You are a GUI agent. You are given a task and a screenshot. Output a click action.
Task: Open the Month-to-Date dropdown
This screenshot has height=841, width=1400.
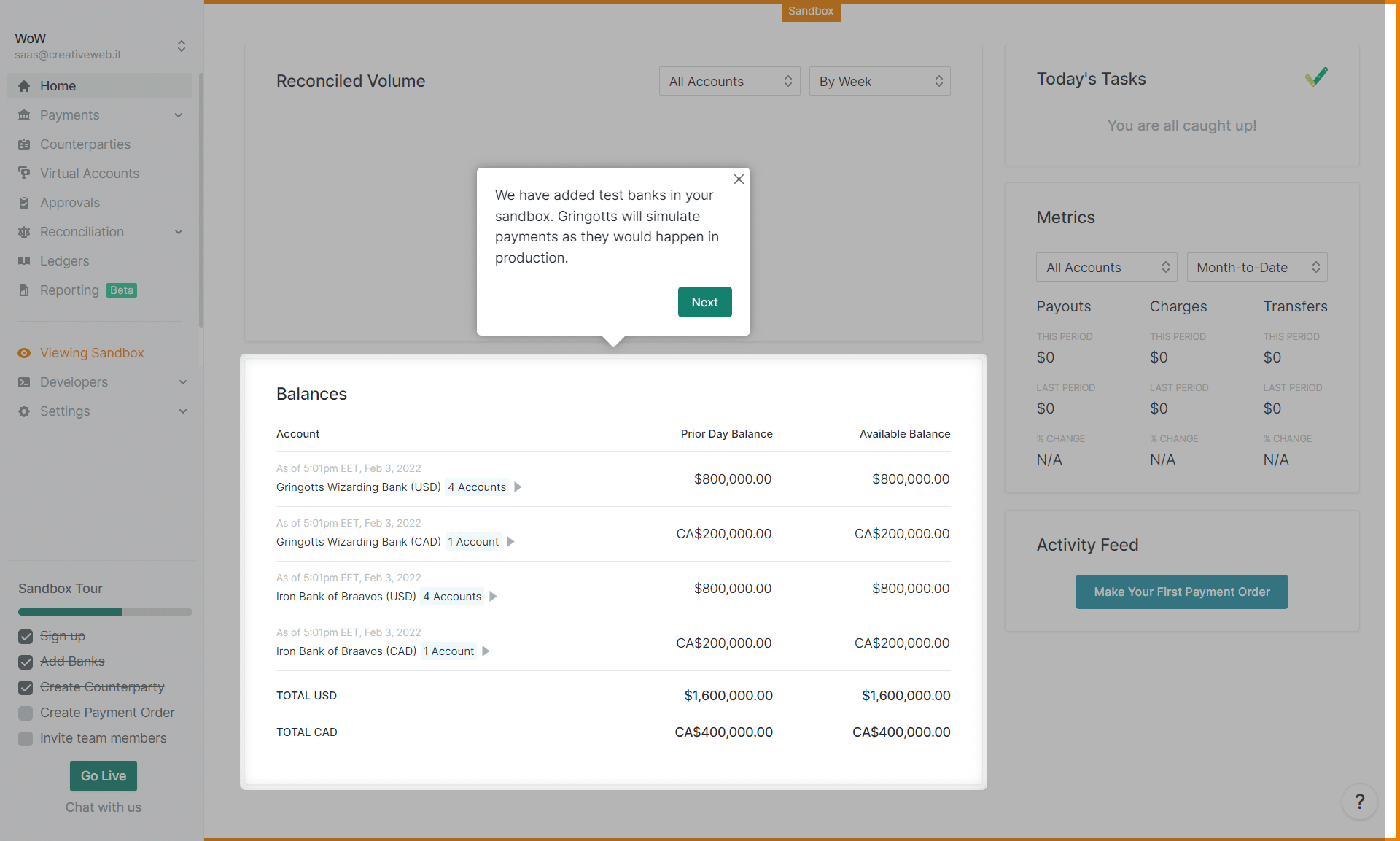point(1257,268)
